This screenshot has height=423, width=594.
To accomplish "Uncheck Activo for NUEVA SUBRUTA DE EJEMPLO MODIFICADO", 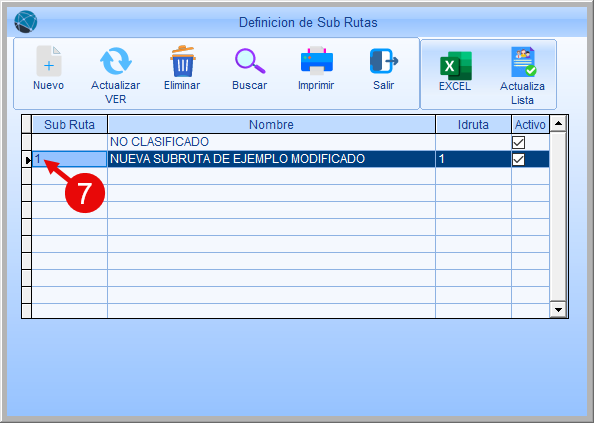I will (x=518, y=159).
